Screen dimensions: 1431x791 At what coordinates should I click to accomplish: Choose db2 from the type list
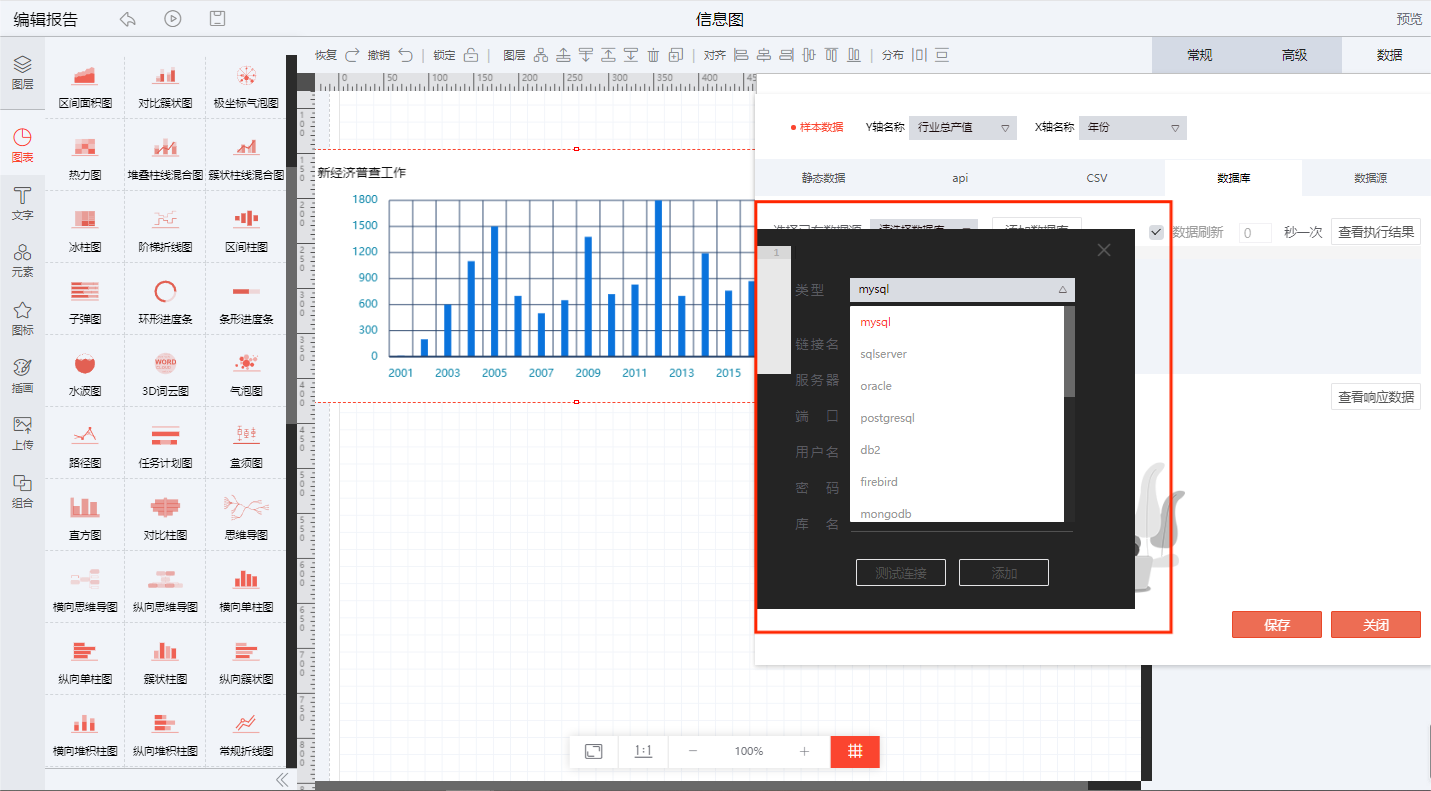pyautogui.click(x=957, y=450)
